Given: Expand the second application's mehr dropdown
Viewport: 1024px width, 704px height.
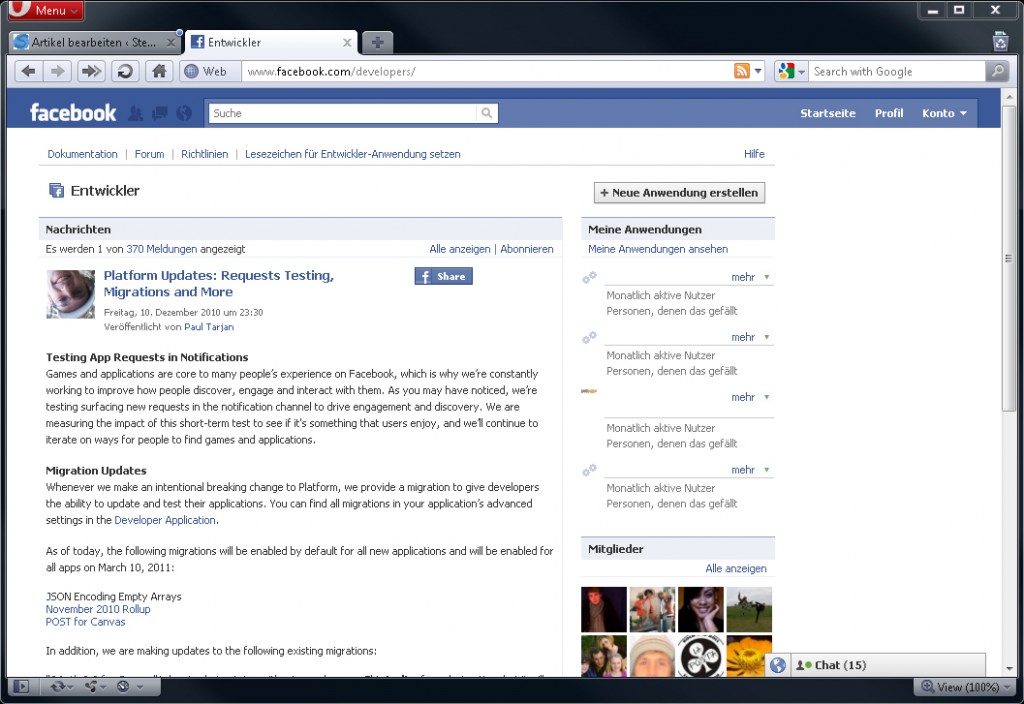Looking at the screenshot, I should coord(750,337).
